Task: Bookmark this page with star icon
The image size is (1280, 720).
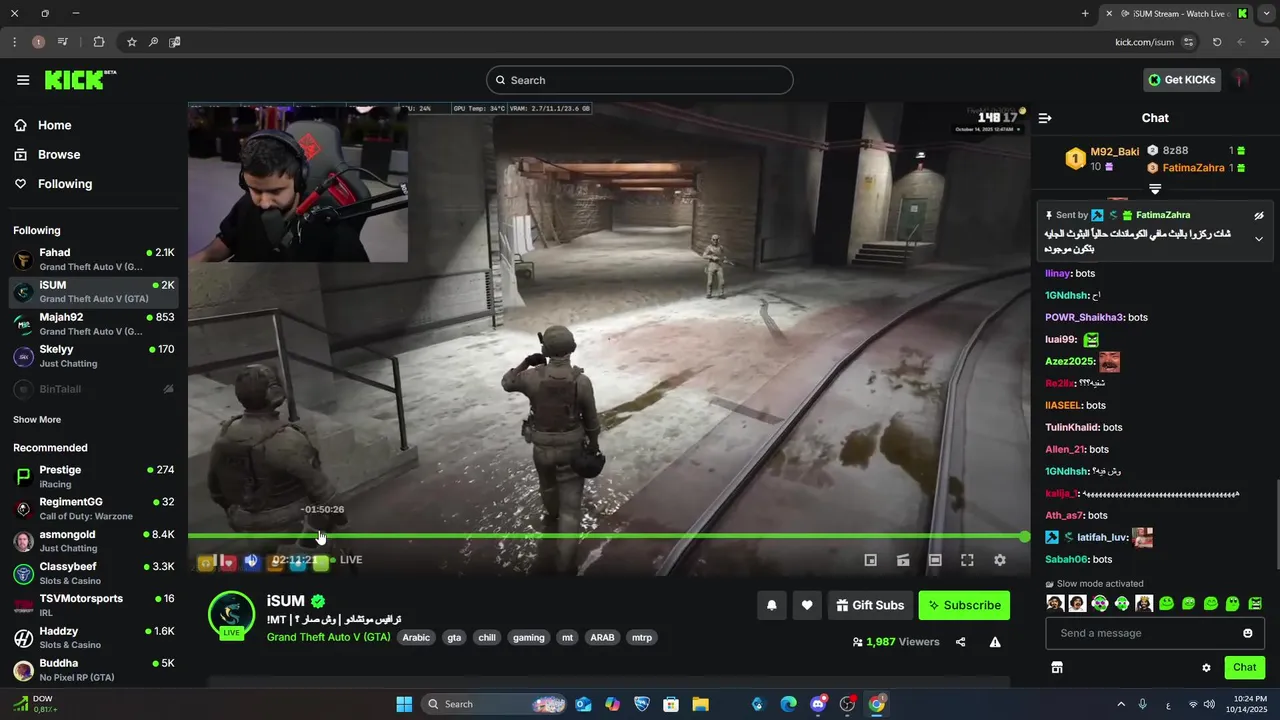Action: (x=131, y=42)
